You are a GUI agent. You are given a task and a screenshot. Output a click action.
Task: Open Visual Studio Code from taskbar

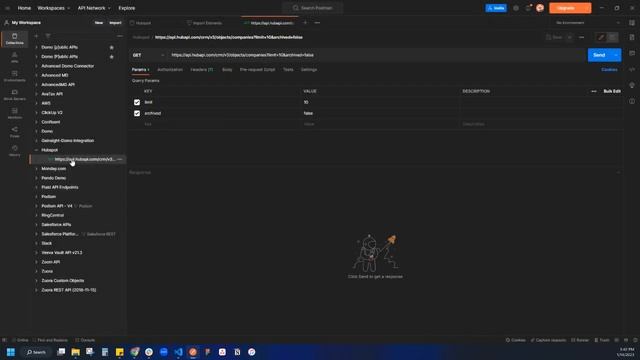coord(178,352)
